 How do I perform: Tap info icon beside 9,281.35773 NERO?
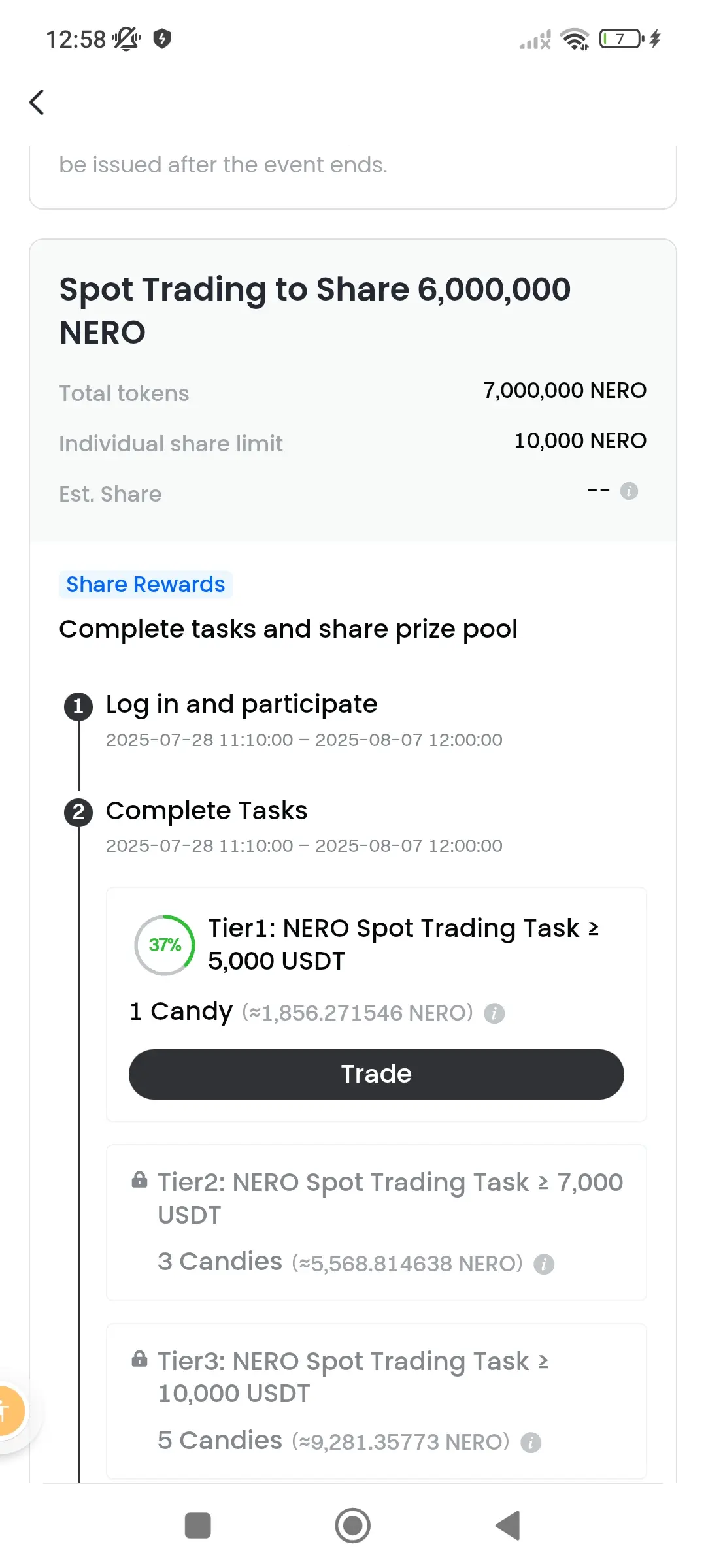[531, 1443]
